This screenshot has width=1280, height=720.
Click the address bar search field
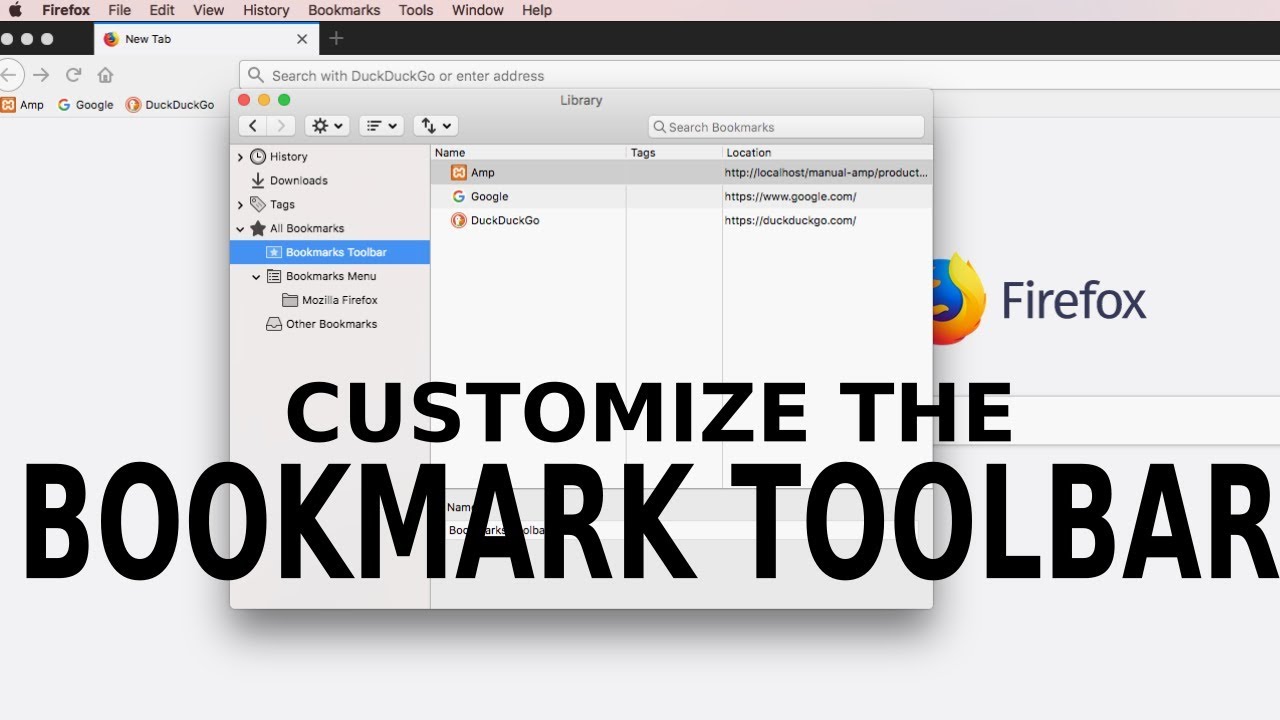click(x=760, y=75)
